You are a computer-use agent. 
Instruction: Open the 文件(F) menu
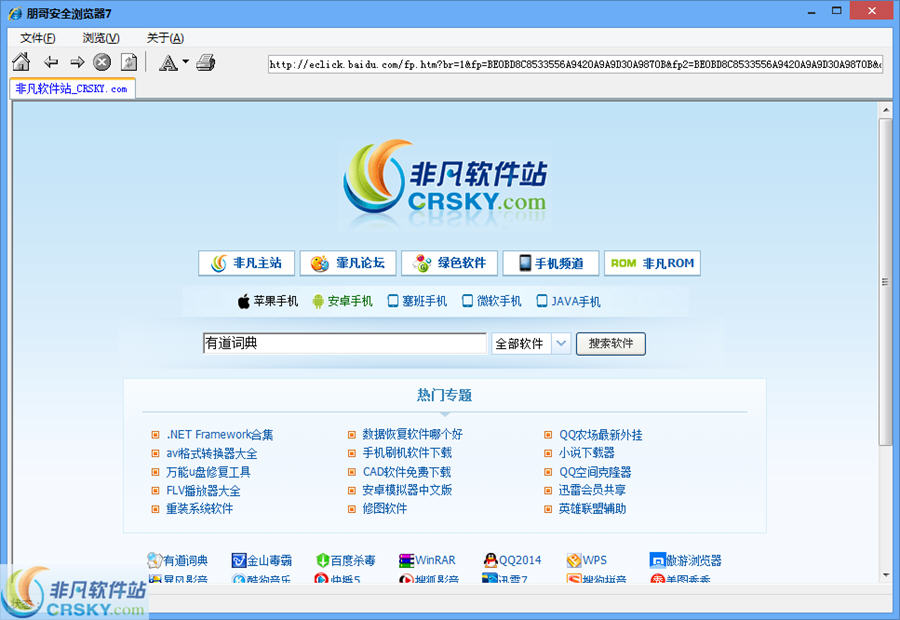tap(38, 38)
